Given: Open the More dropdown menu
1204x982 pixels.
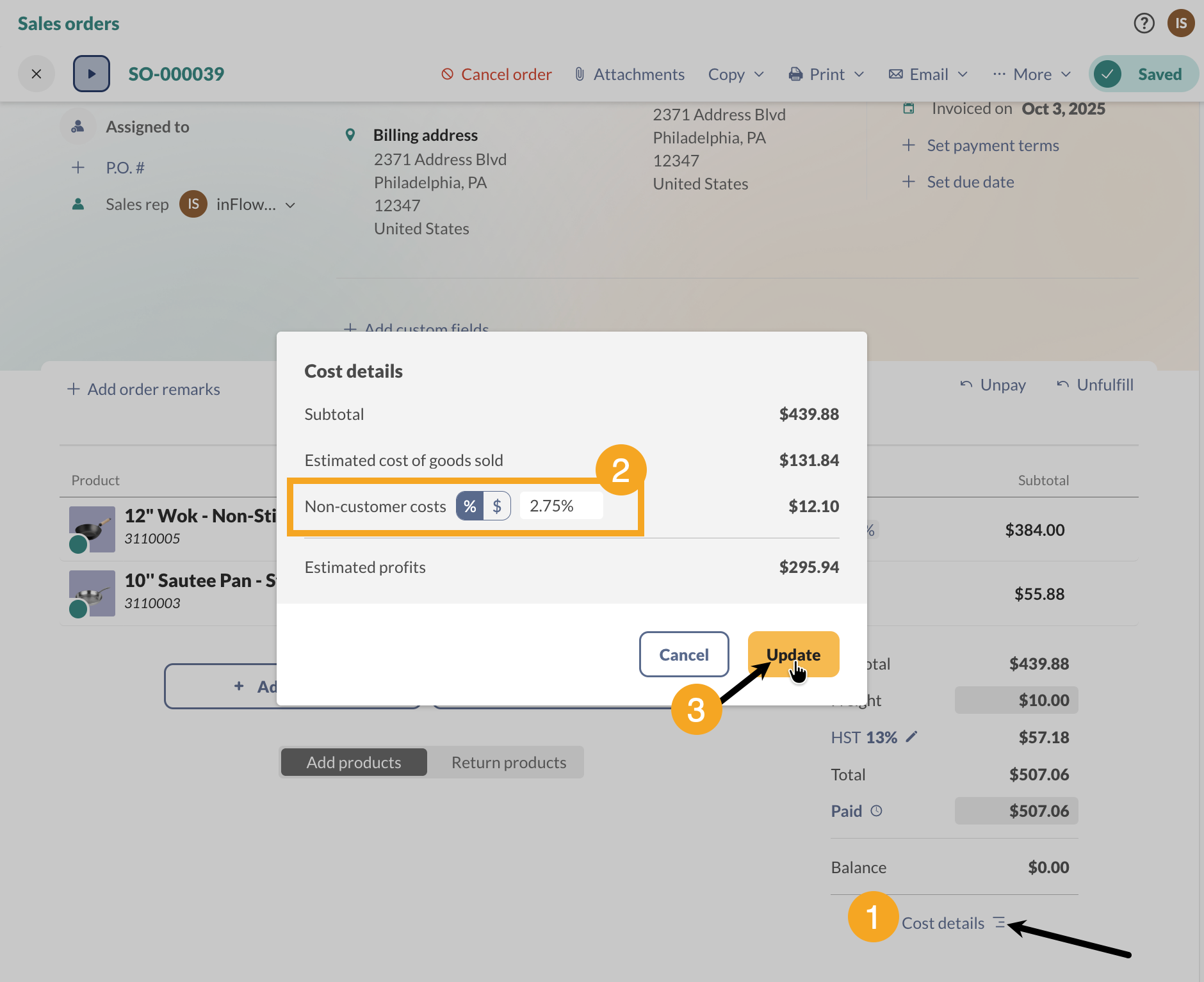Looking at the screenshot, I should [1031, 74].
